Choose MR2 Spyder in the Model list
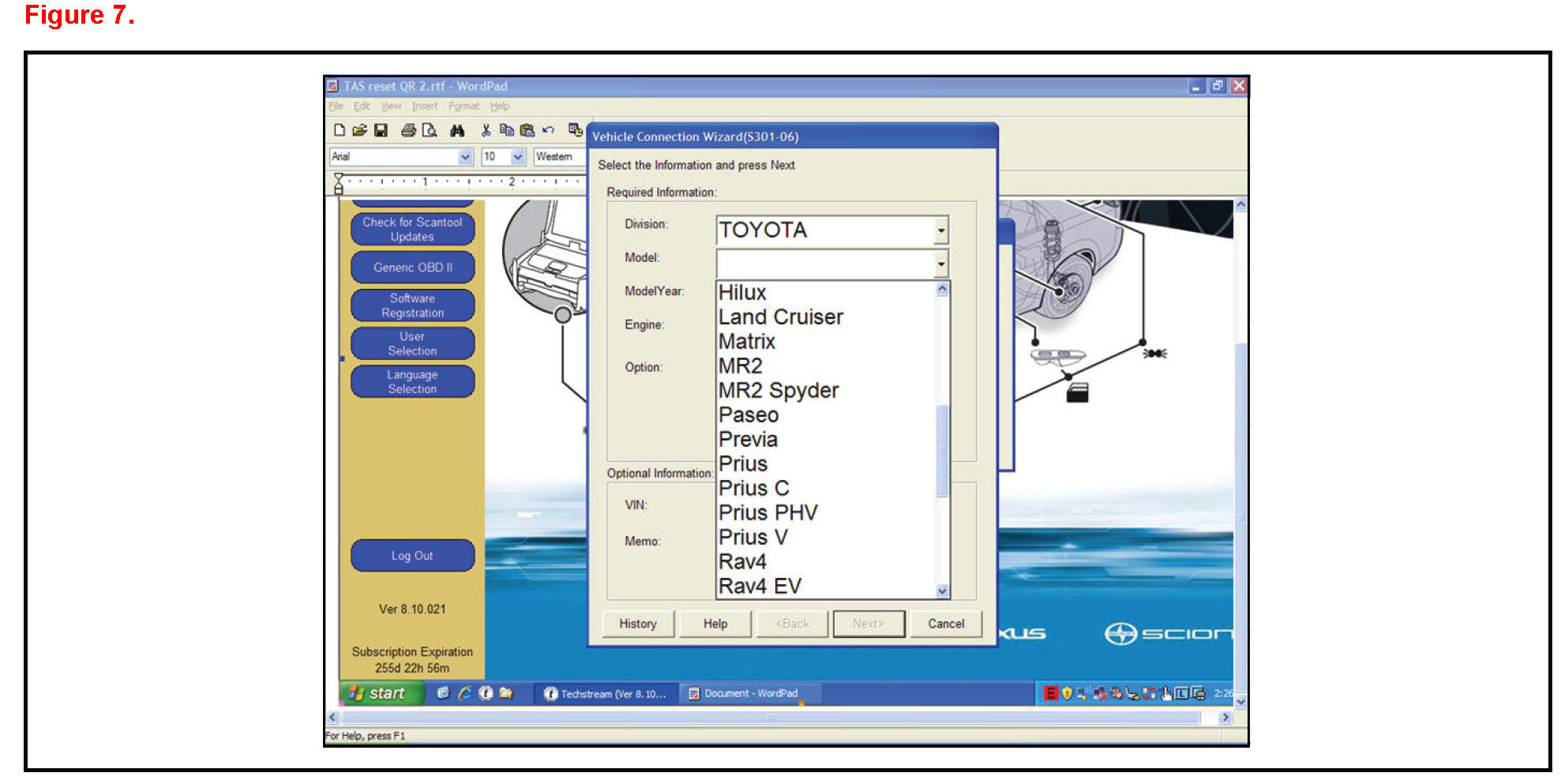Screen dimensions: 1561x784 (x=825, y=391)
